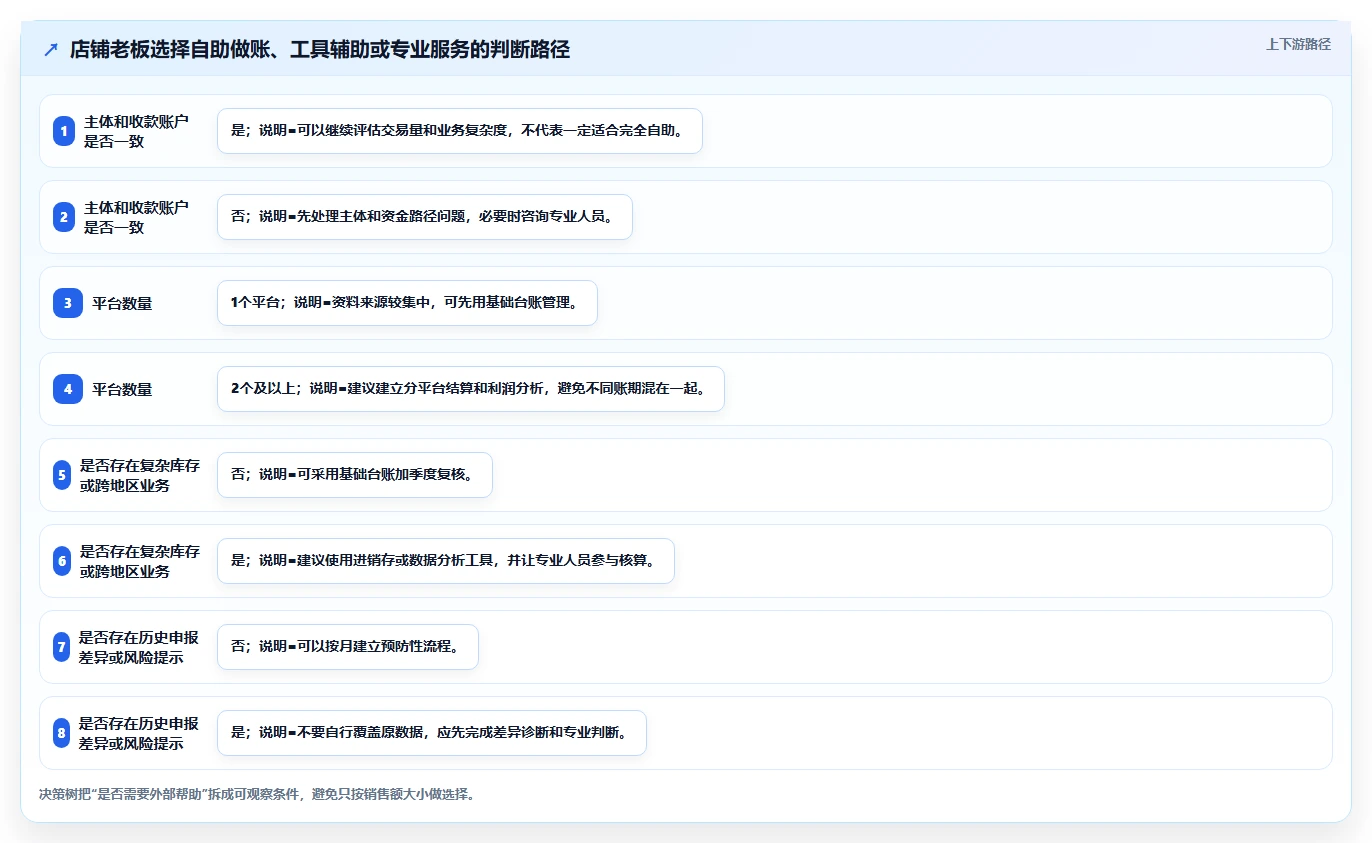Click 平台数量 label in step 3

click(x=122, y=303)
